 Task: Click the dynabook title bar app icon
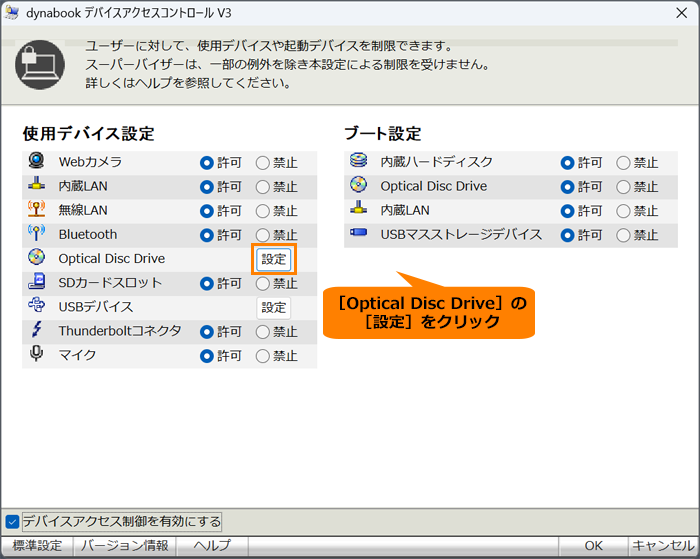(12, 13)
